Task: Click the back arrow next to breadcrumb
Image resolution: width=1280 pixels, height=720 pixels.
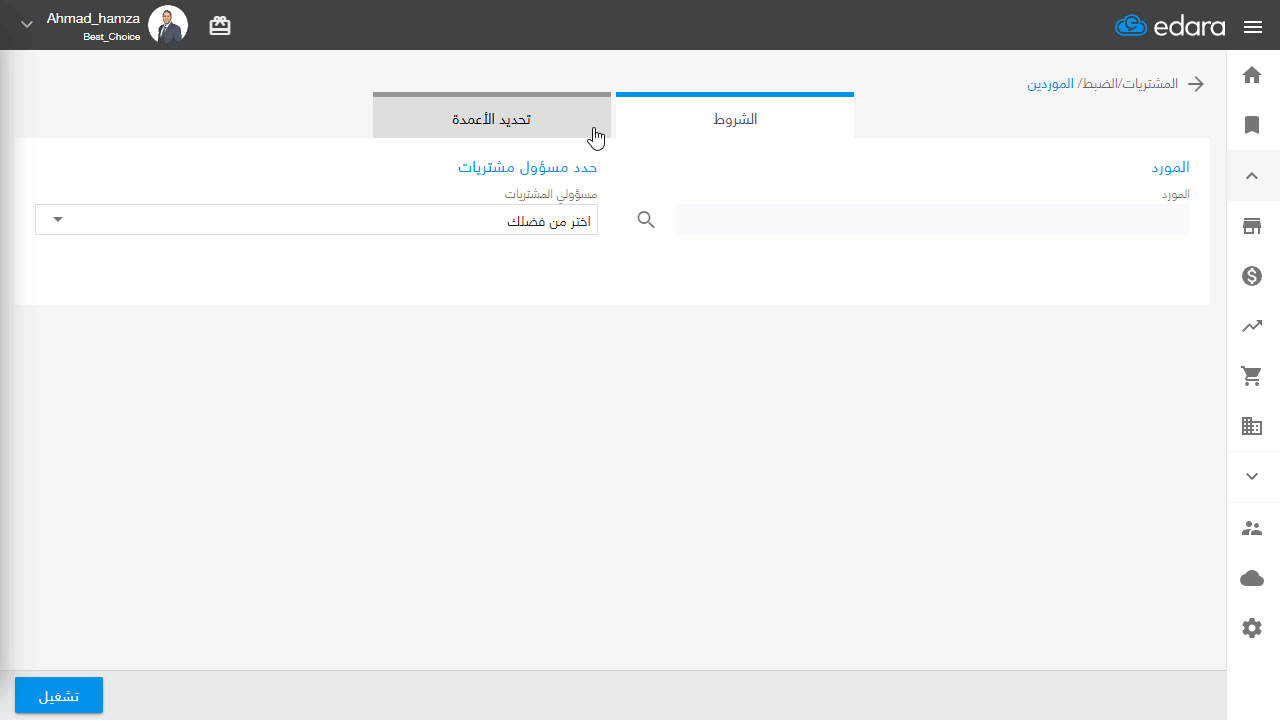Action: [x=1196, y=84]
